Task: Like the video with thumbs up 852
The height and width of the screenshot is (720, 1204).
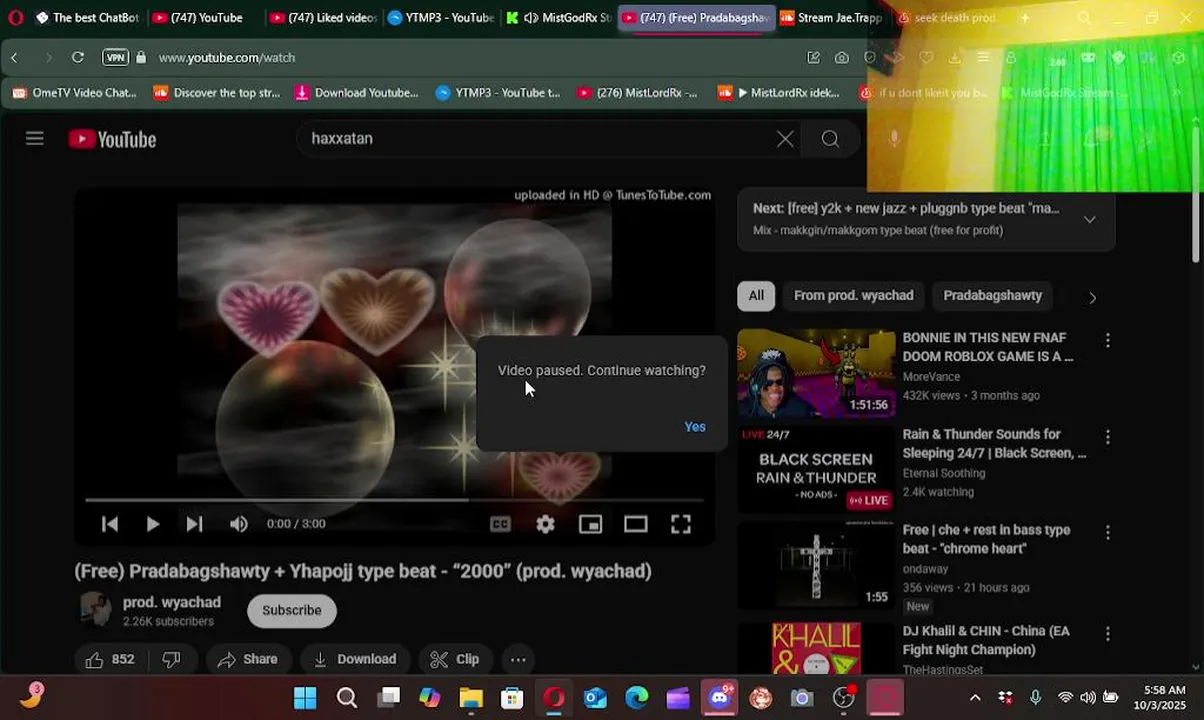Action: coord(110,659)
